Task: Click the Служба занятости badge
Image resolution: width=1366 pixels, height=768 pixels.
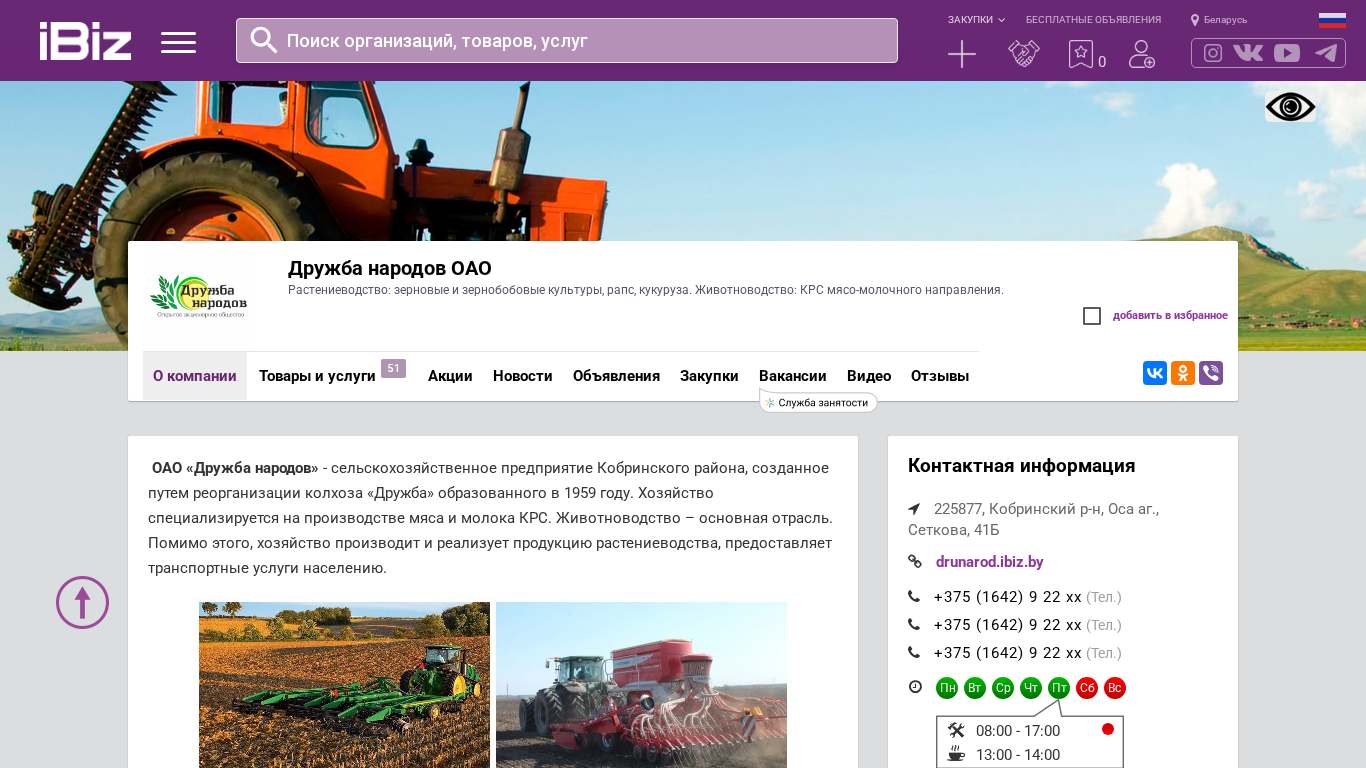Action: (x=818, y=402)
